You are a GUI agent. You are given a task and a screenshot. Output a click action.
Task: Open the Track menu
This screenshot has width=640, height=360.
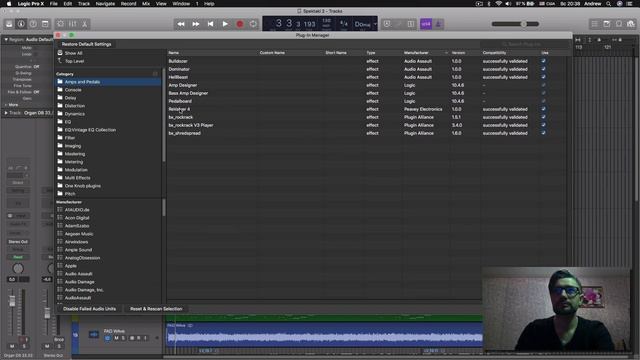tap(84, 4)
